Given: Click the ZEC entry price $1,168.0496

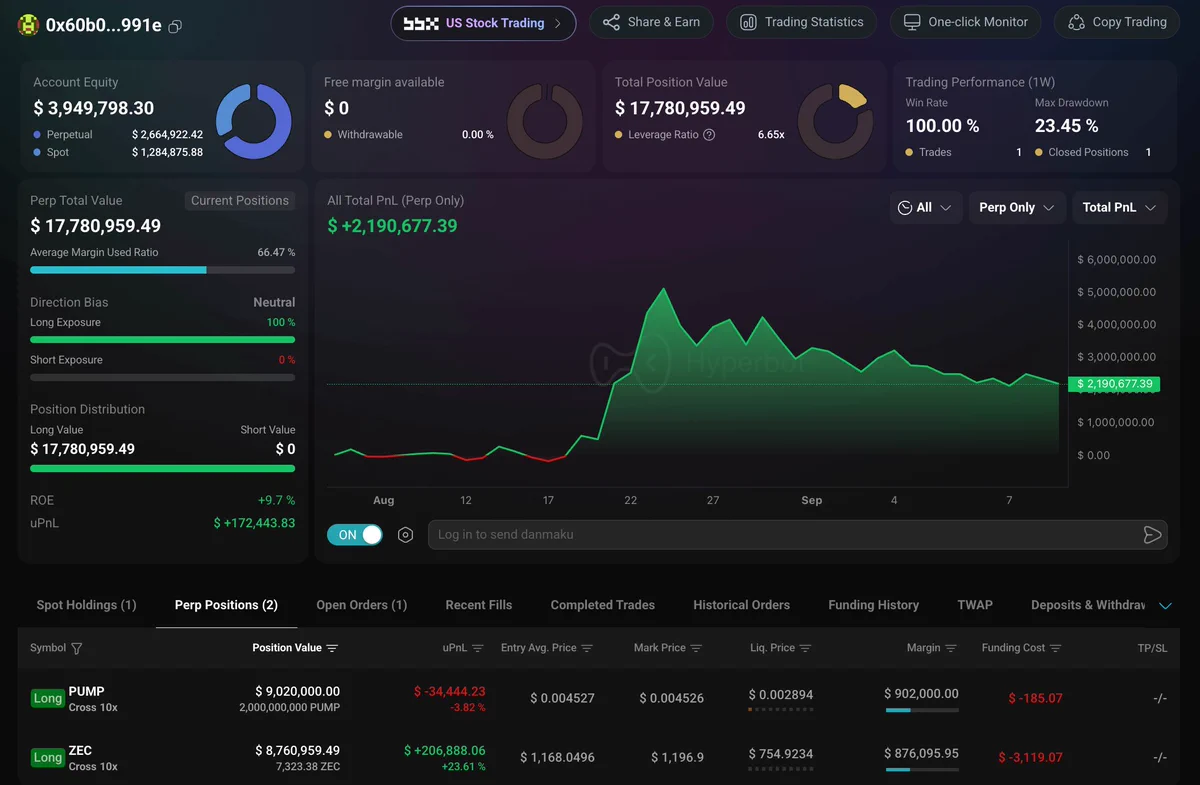Looking at the screenshot, I should [557, 757].
